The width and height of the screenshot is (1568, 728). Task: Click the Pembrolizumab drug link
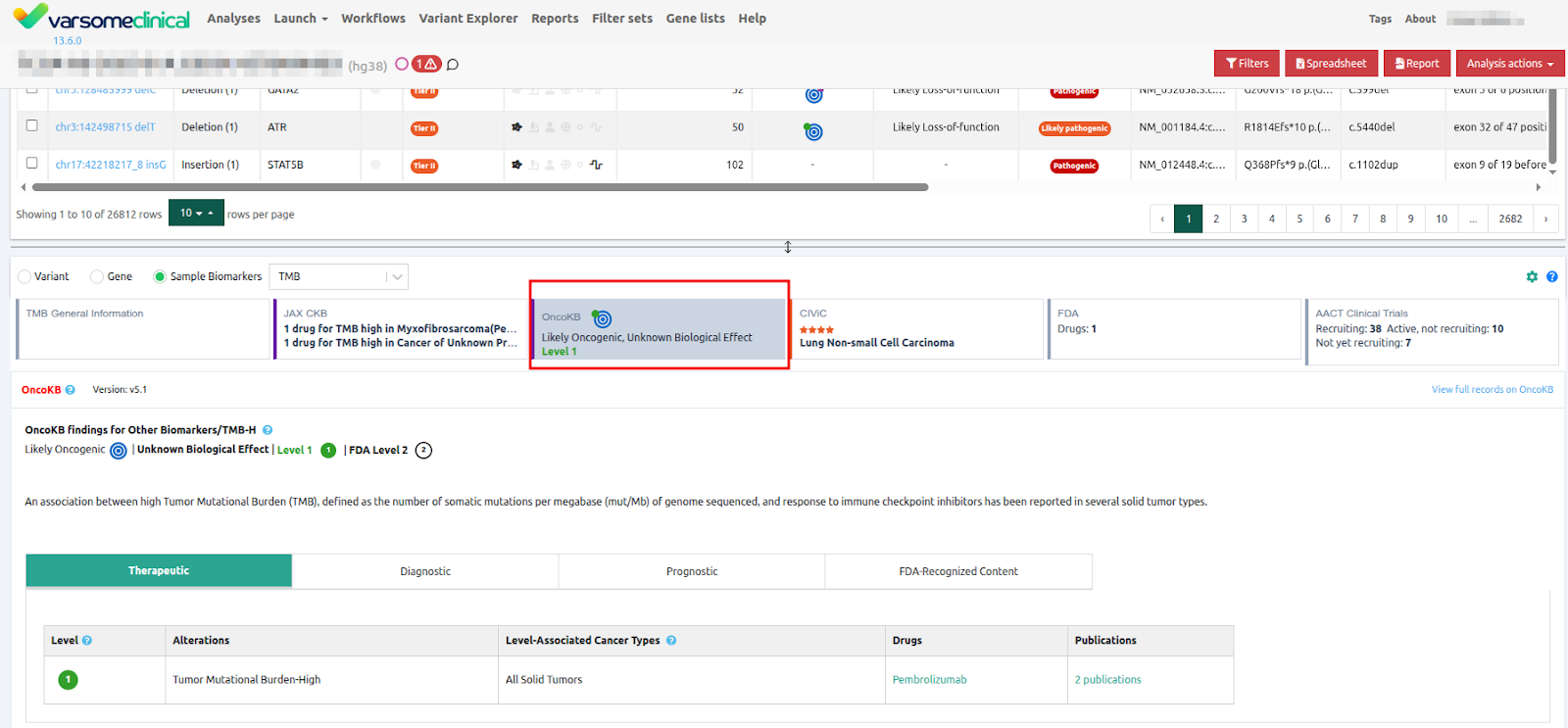pos(929,680)
